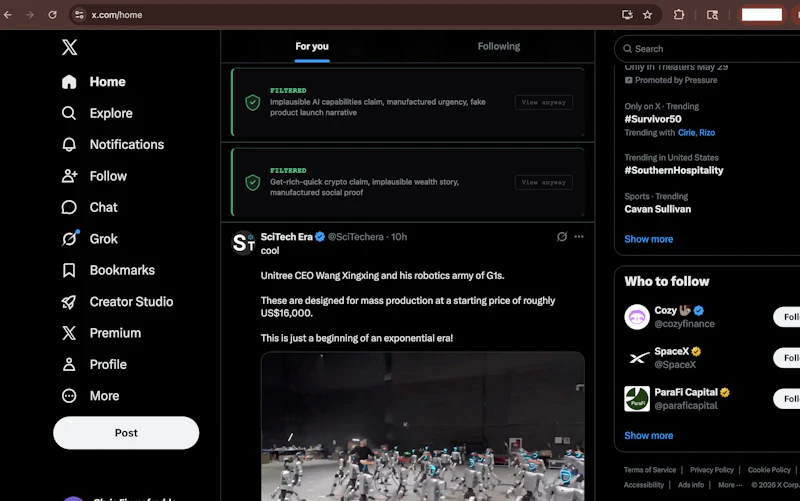Image resolution: width=800 pixels, height=501 pixels.
Task: Click the tab search icon in browser toolbar
Action: tap(712, 15)
